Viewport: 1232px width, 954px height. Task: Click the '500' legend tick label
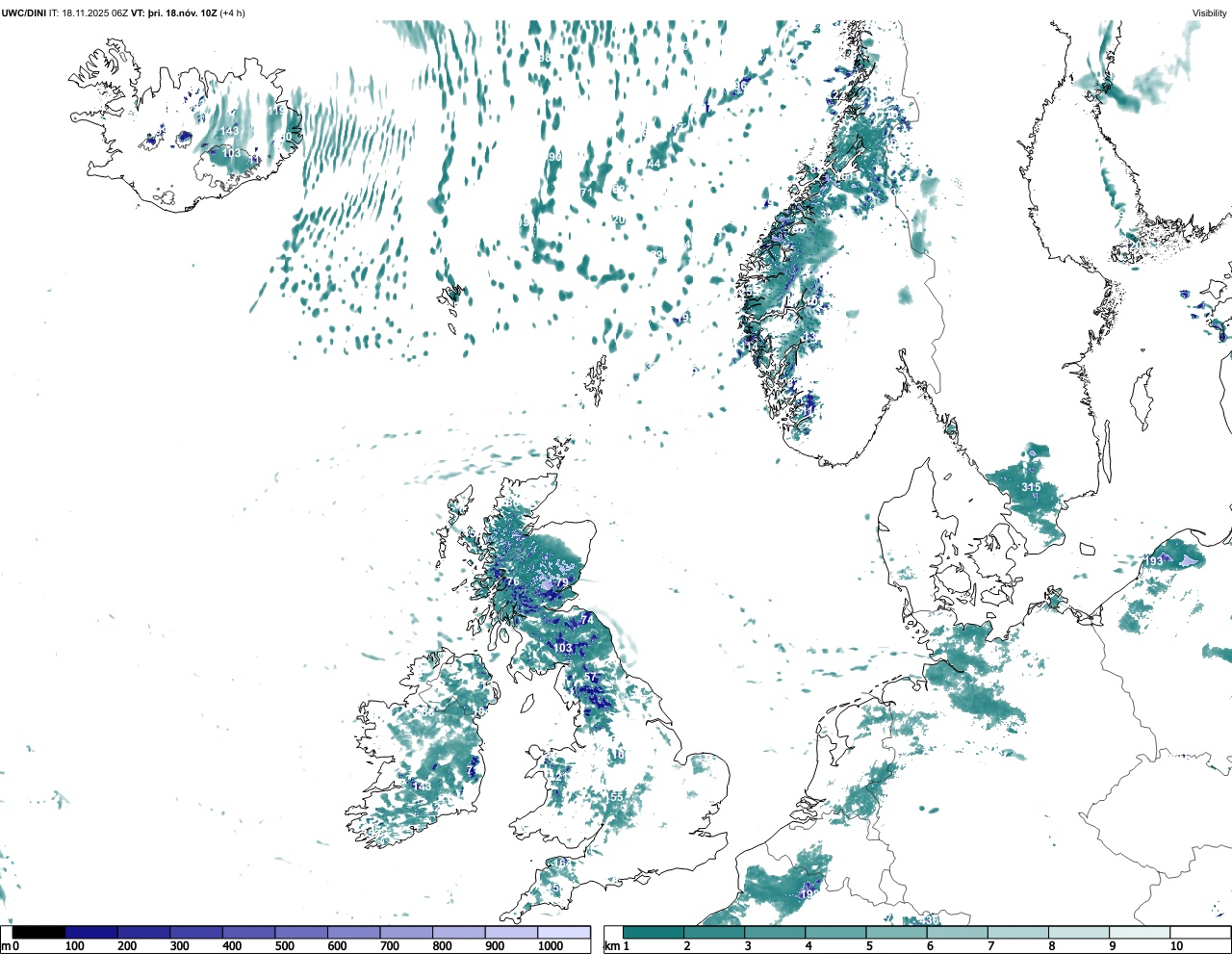[284, 946]
